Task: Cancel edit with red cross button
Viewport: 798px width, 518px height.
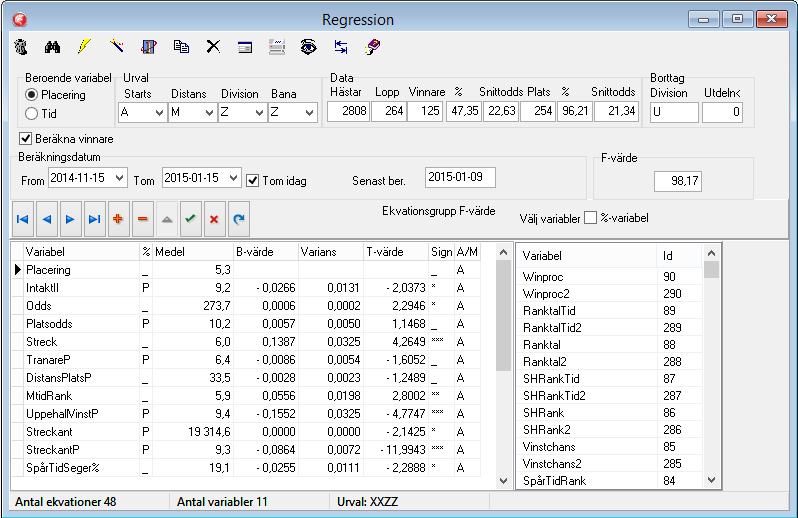Action: point(214,219)
